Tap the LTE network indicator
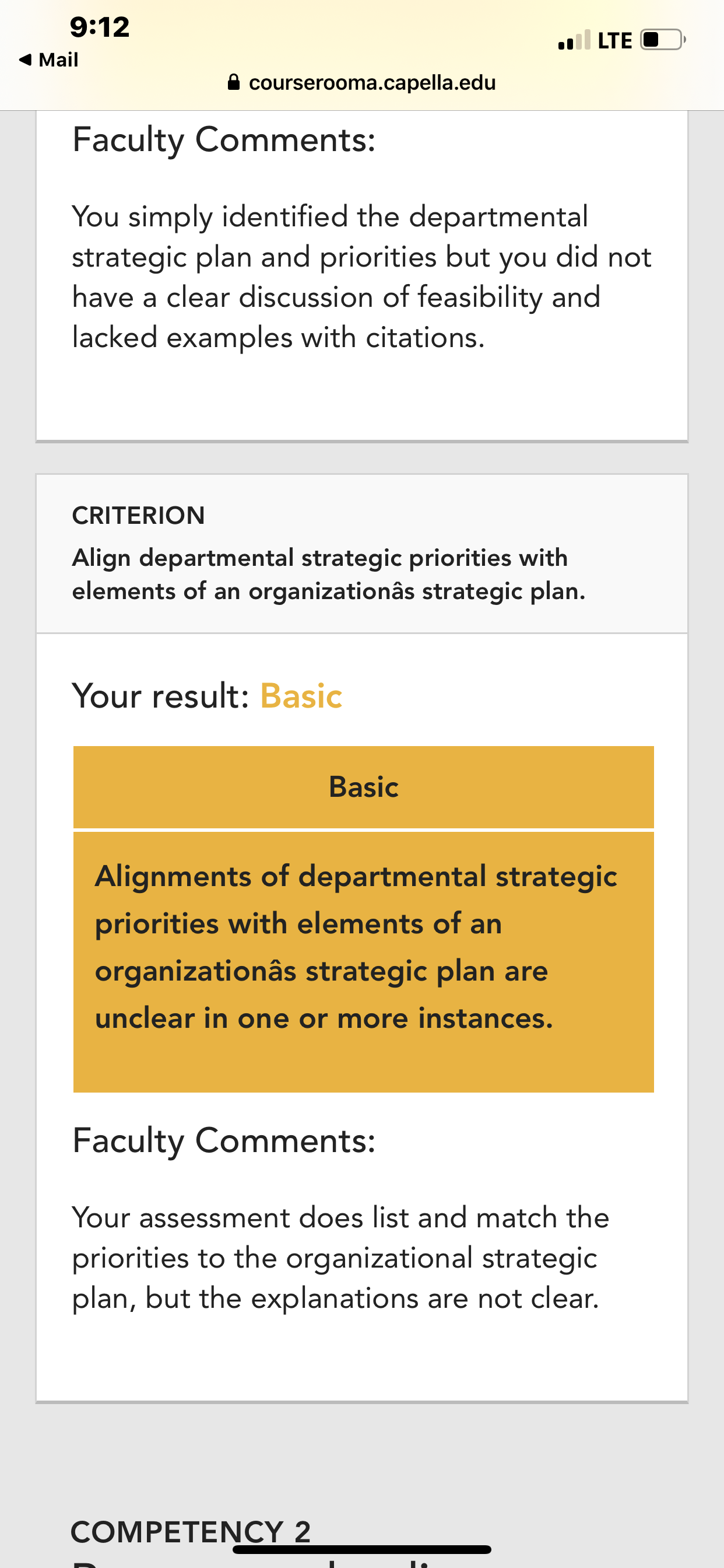 coord(615,41)
